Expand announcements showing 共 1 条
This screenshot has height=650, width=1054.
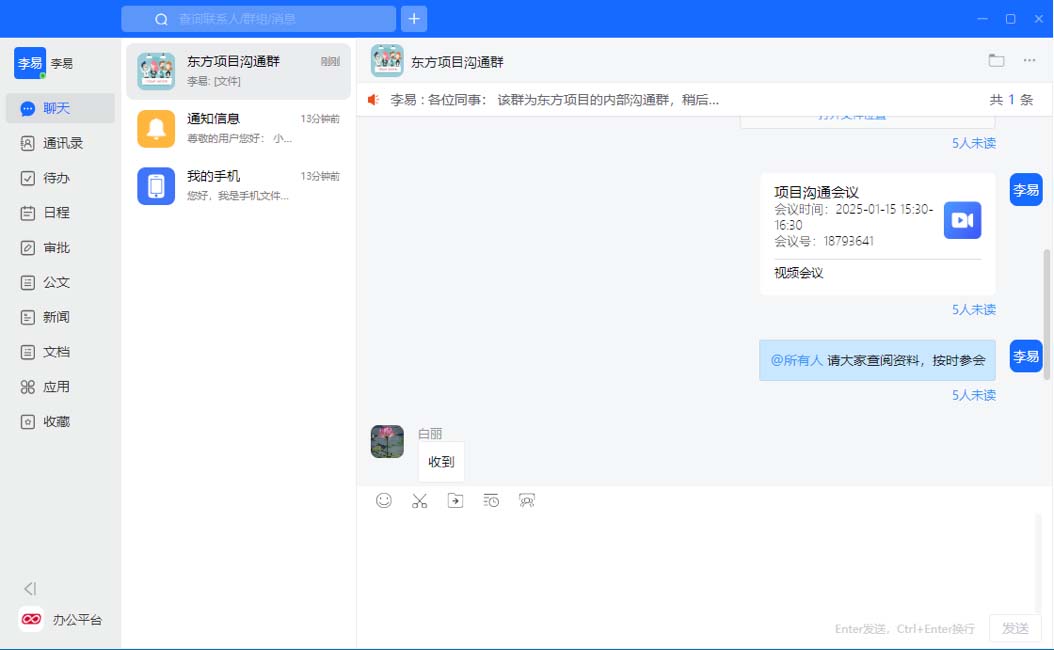1010,100
